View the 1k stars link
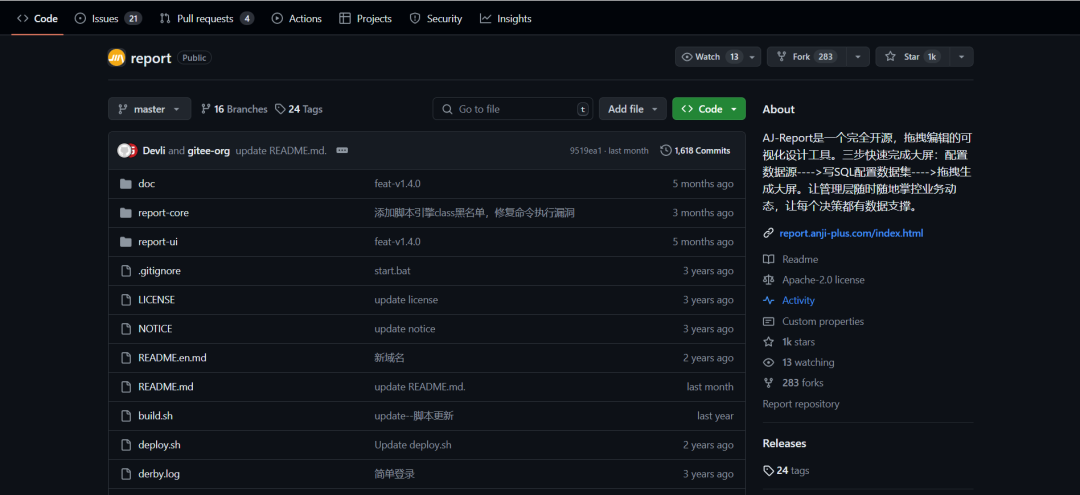Viewport: 1080px width, 495px height. click(798, 342)
